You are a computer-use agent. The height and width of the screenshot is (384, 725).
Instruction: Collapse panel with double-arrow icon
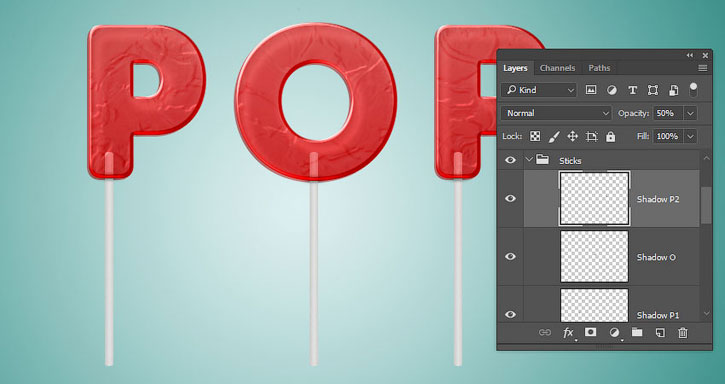click(690, 55)
